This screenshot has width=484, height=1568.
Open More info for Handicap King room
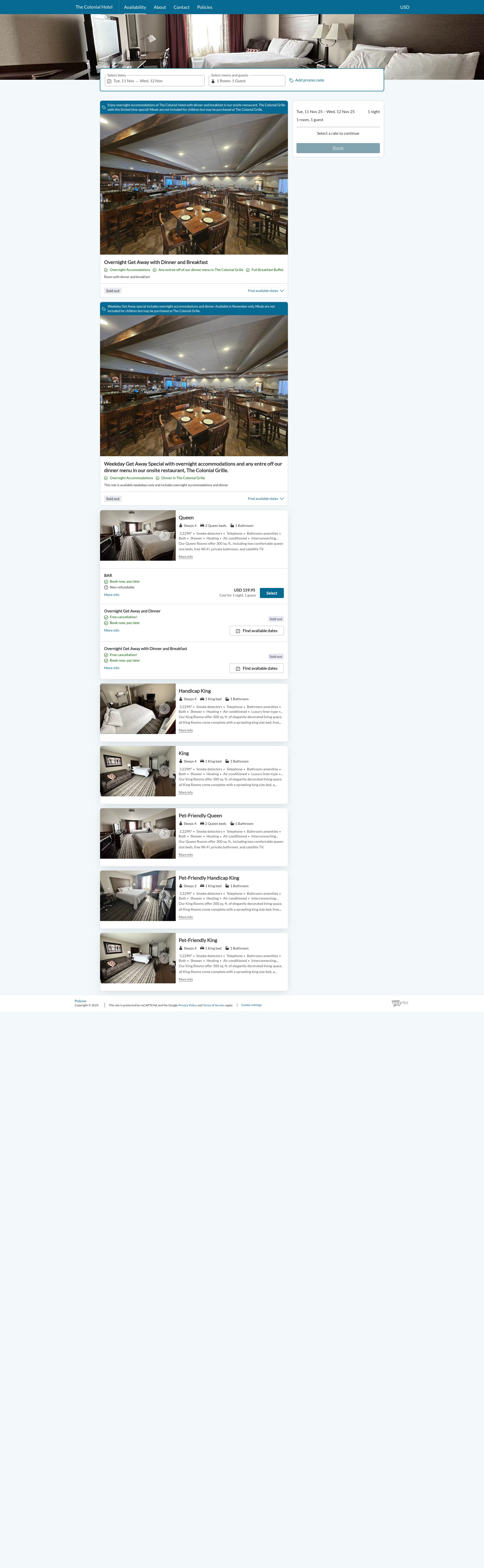186,731
